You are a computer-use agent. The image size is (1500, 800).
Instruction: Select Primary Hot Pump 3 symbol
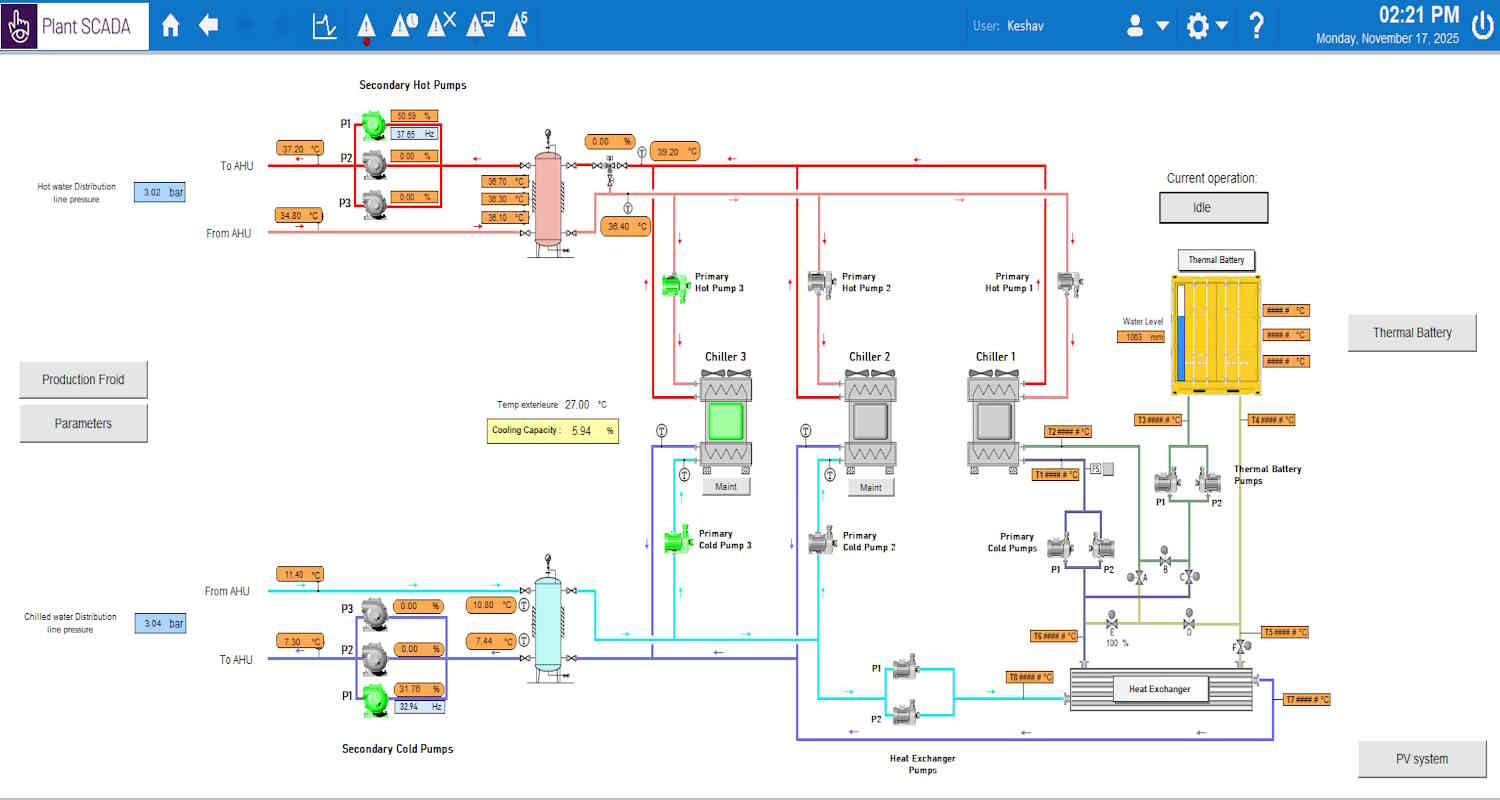point(676,286)
